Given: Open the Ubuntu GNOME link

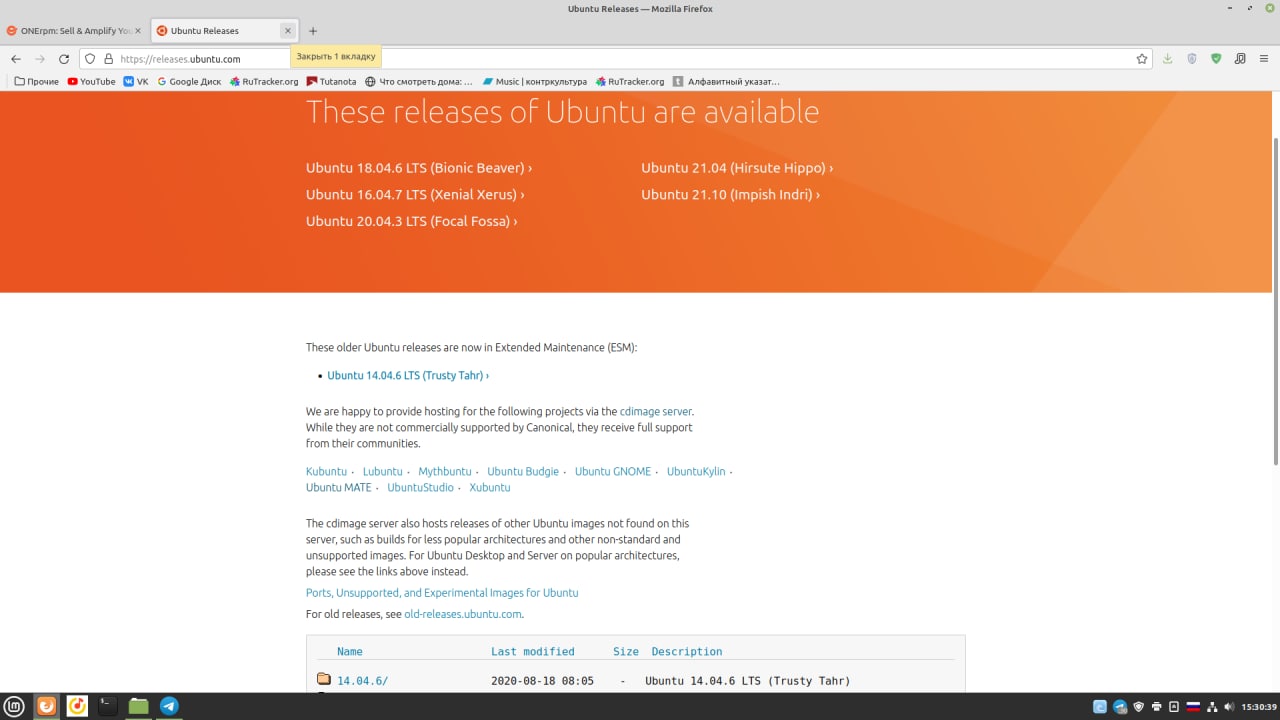Looking at the screenshot, I should click(x=613, y=472).
